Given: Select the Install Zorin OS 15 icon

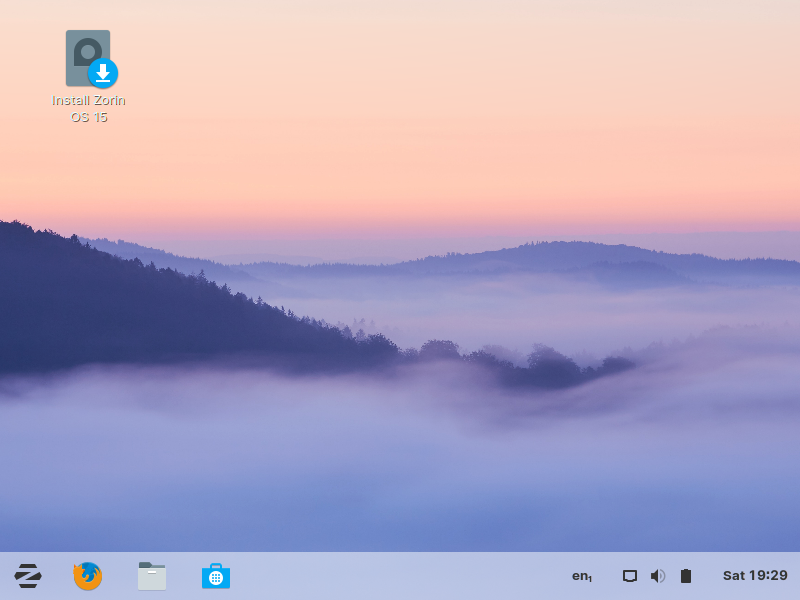Looking at the screenshot, I should point(88,58).
